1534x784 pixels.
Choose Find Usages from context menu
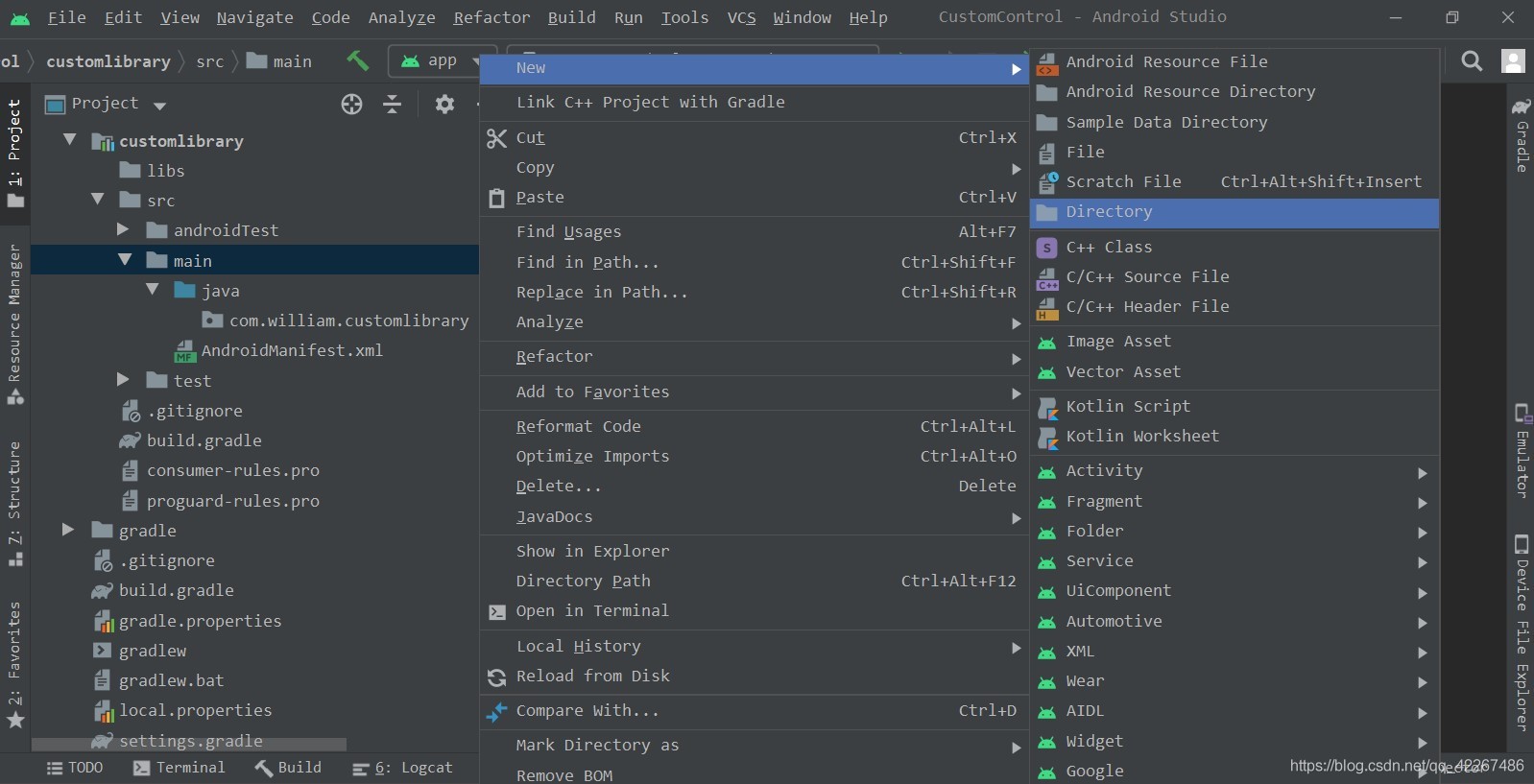(x=755, y=232)
